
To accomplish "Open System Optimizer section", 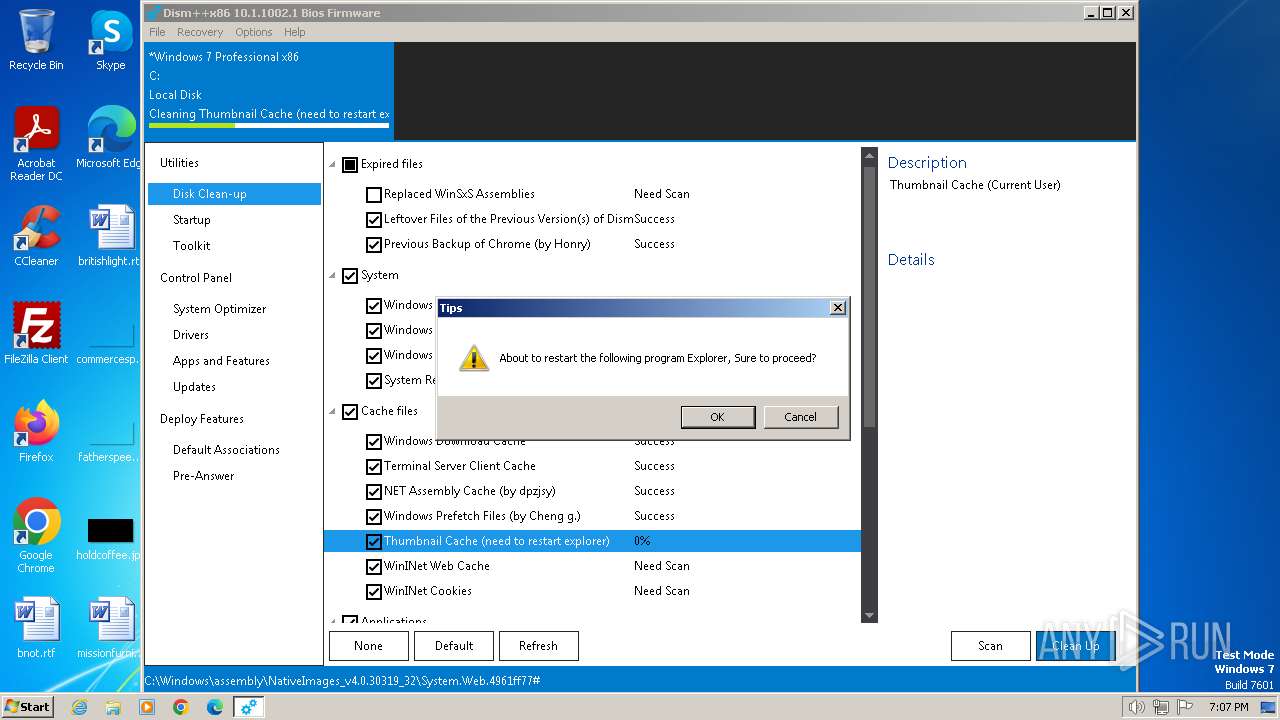I will [220, 309].
